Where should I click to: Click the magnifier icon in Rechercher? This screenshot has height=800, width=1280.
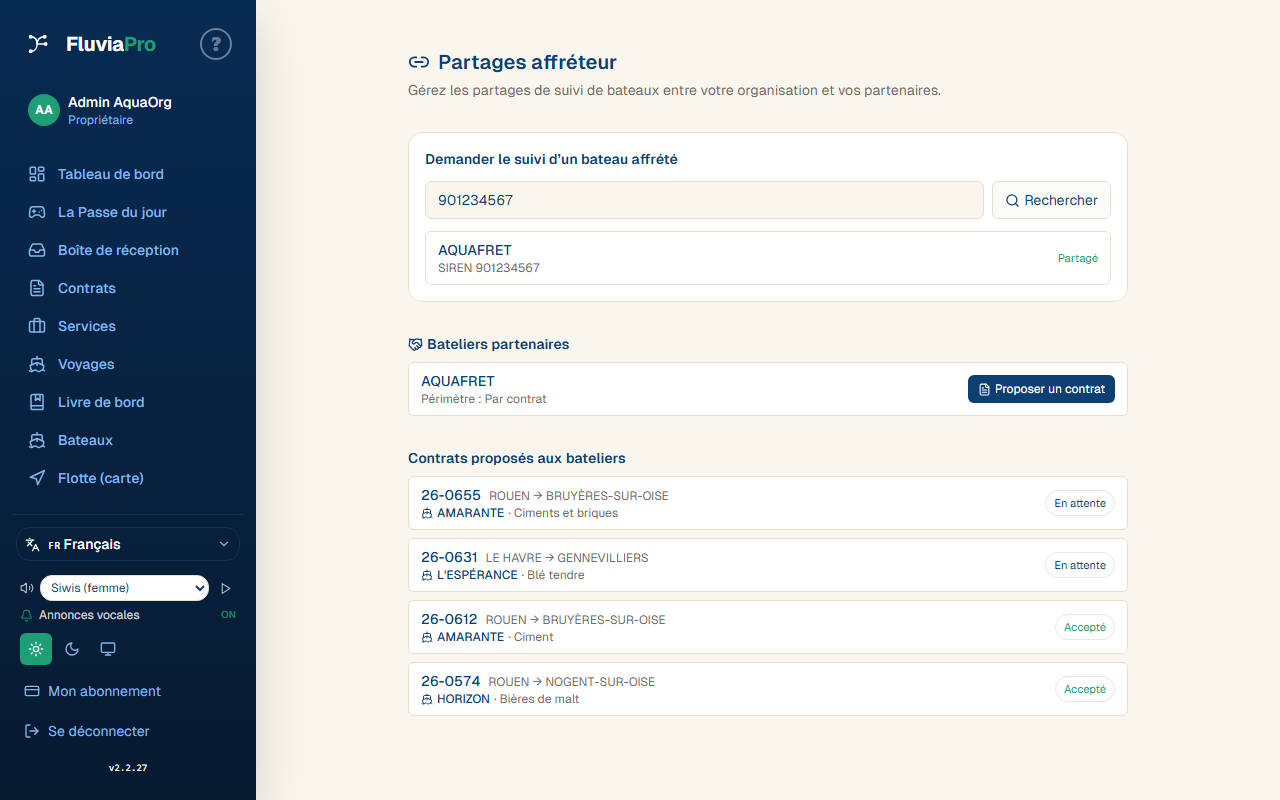[1012, 200]
